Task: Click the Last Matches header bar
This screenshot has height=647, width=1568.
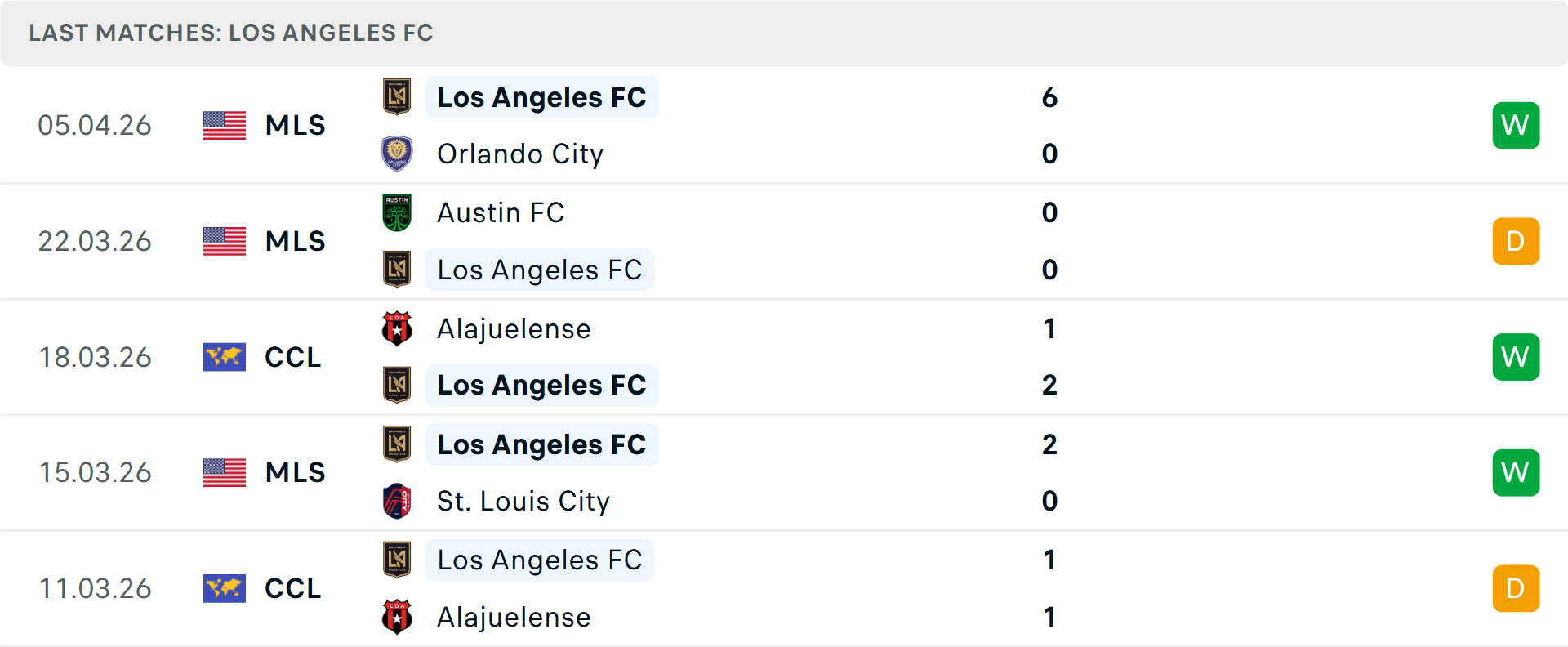Action: click(x=231, y=33)
